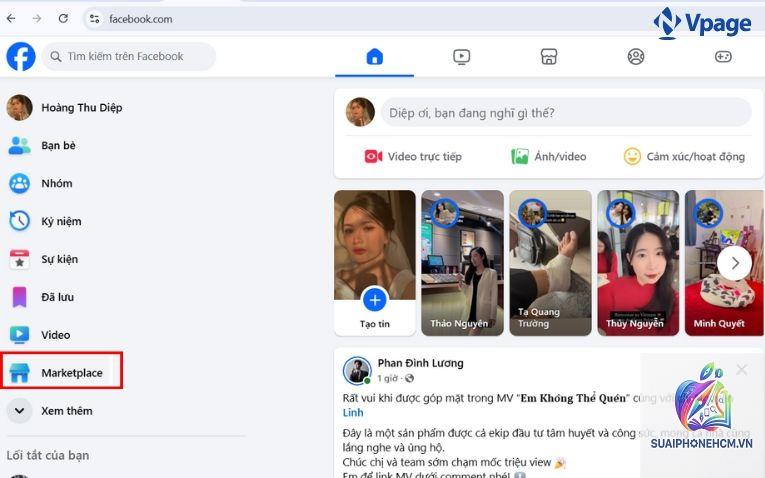Screen dimensions: 765x478
Task: Open Phan Đình Lương's profile name
Action: click(421, 363)
